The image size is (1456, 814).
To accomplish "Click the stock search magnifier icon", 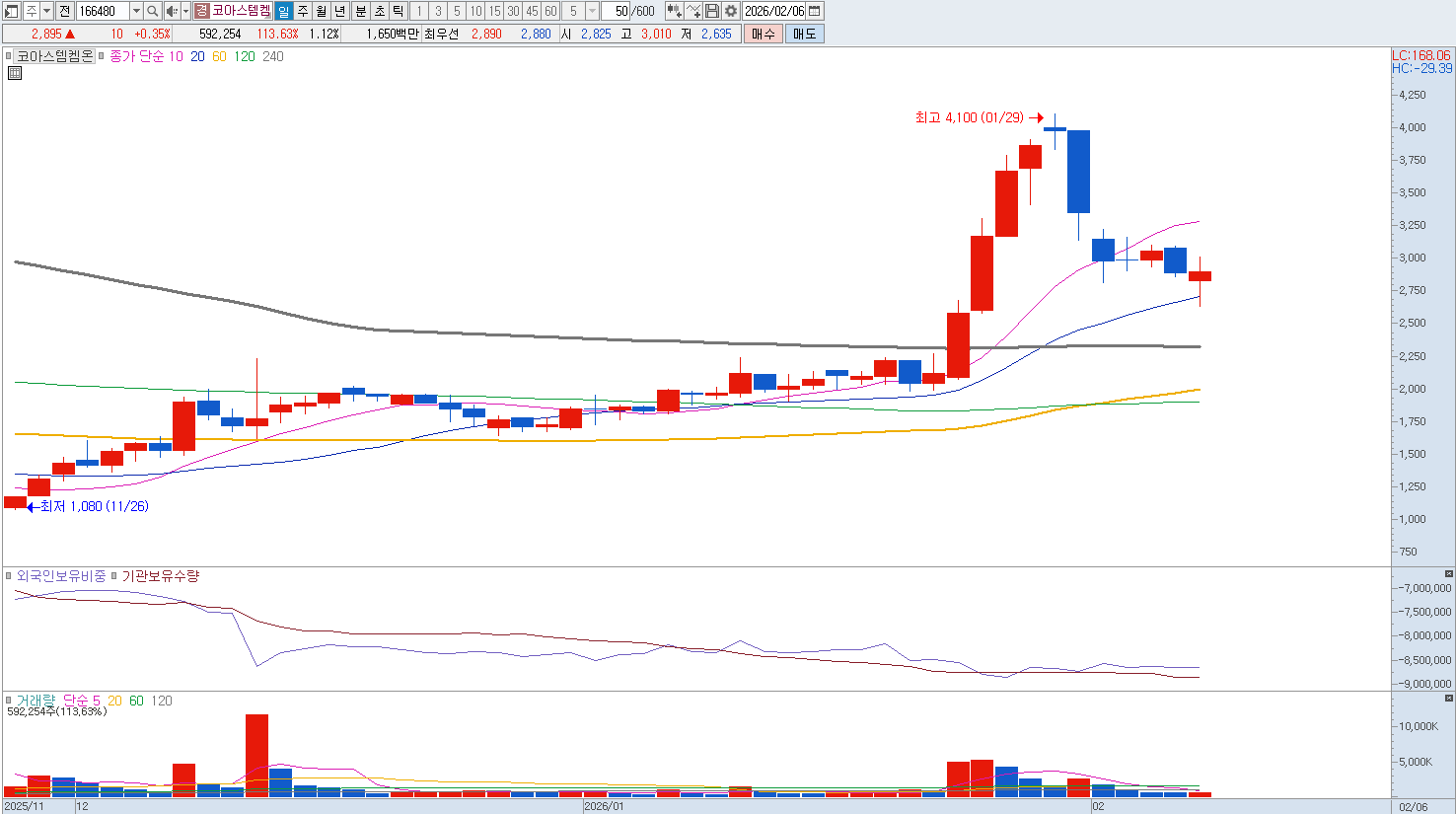I will (x=153, y=11).
